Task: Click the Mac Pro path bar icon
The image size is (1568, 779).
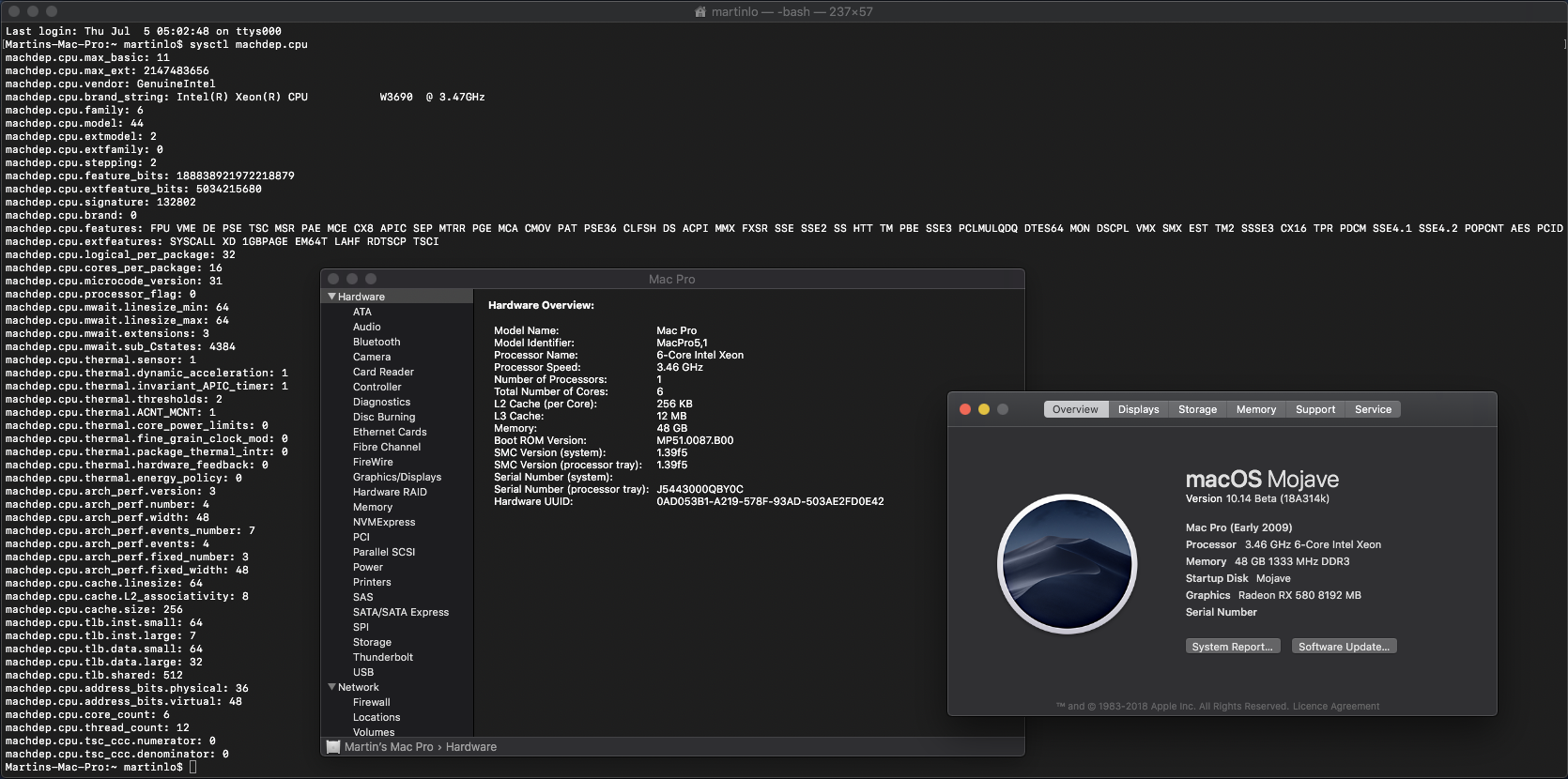Action: coord(332,747)
